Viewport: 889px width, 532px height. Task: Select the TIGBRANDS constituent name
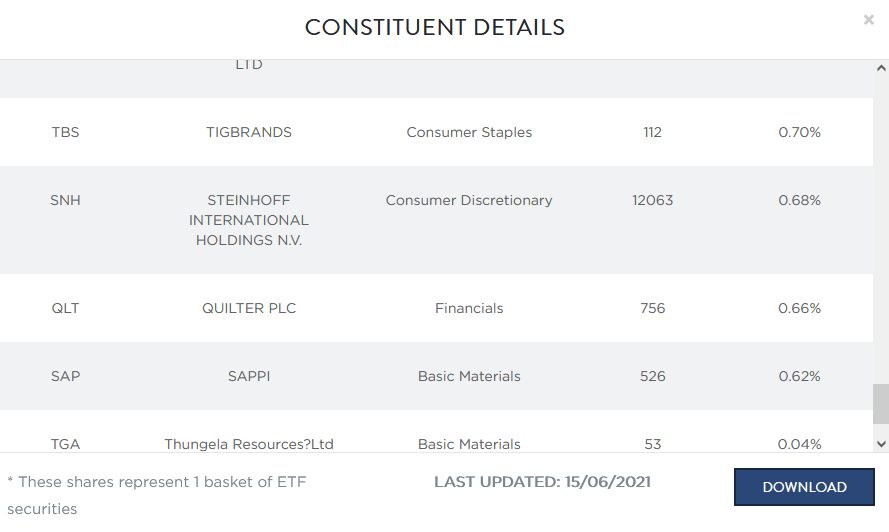tap(249, 132)
